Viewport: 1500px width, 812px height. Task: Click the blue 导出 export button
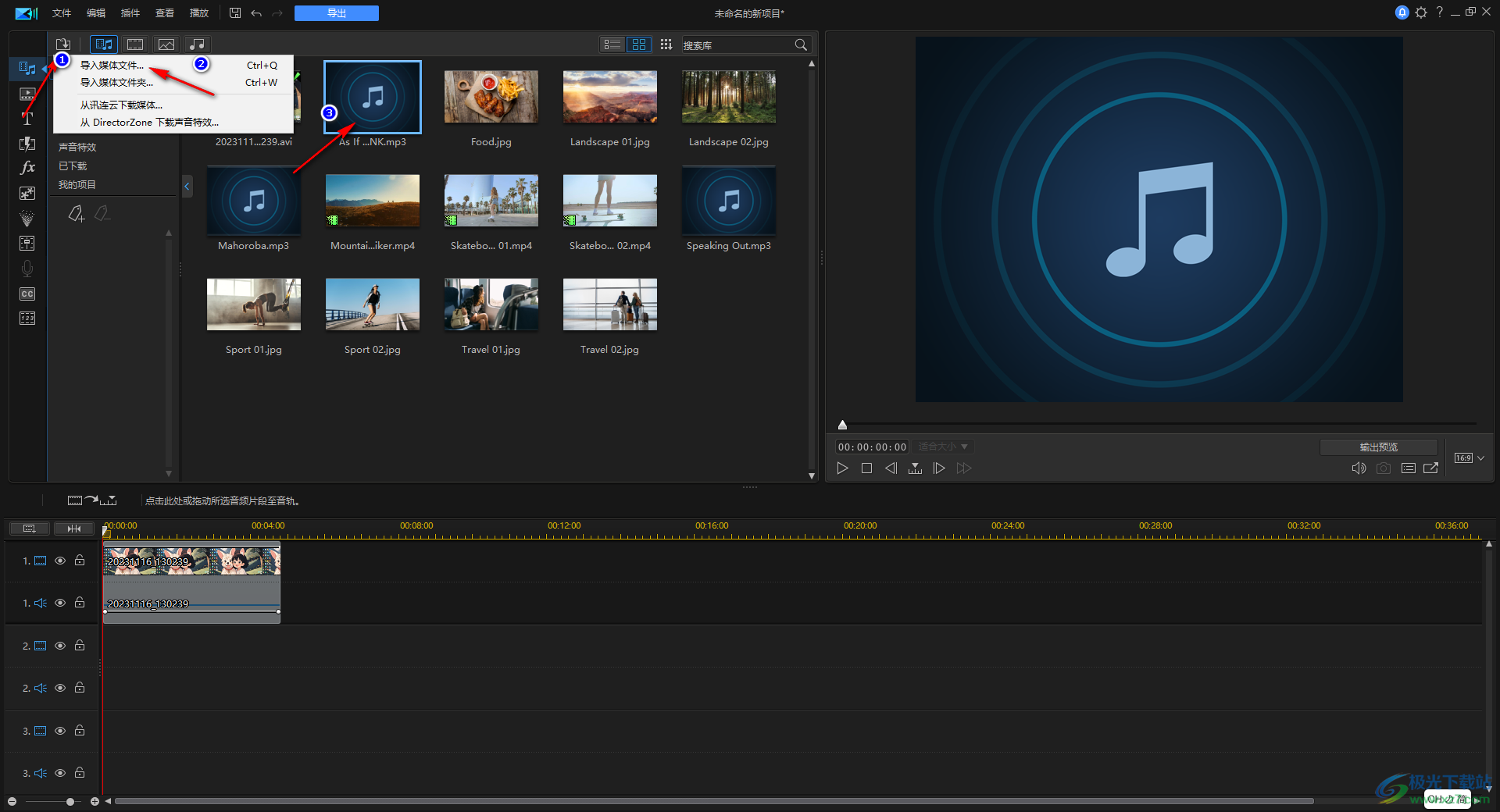tap(337, 13)
